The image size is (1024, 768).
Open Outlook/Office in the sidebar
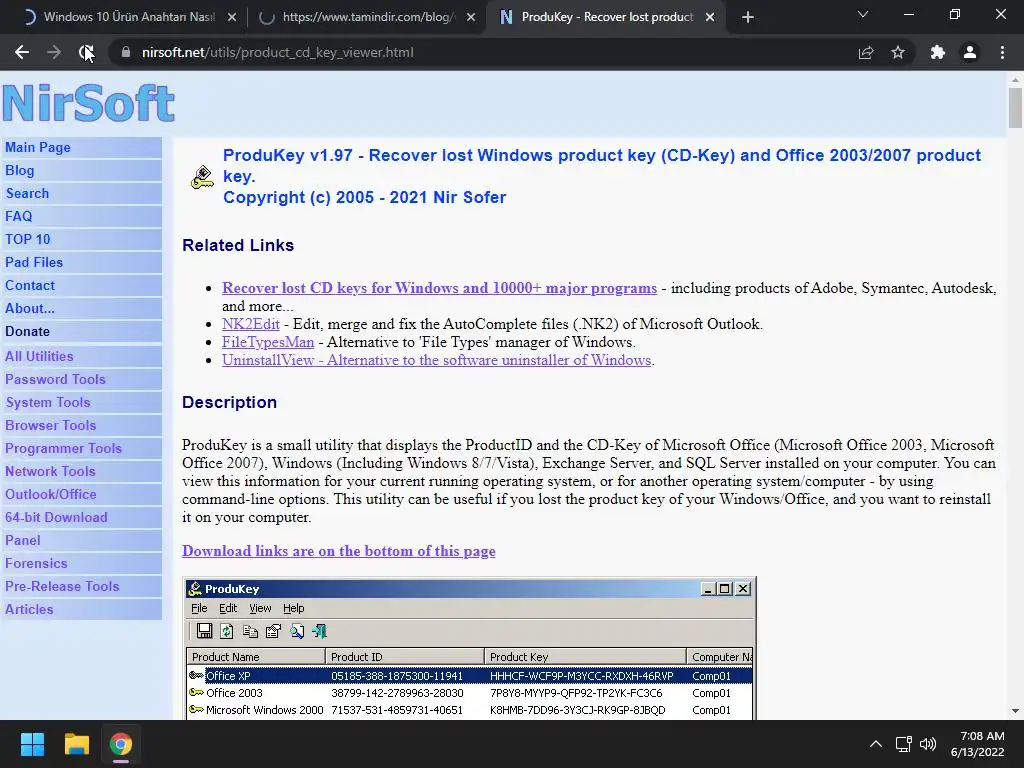coord(82,494)
